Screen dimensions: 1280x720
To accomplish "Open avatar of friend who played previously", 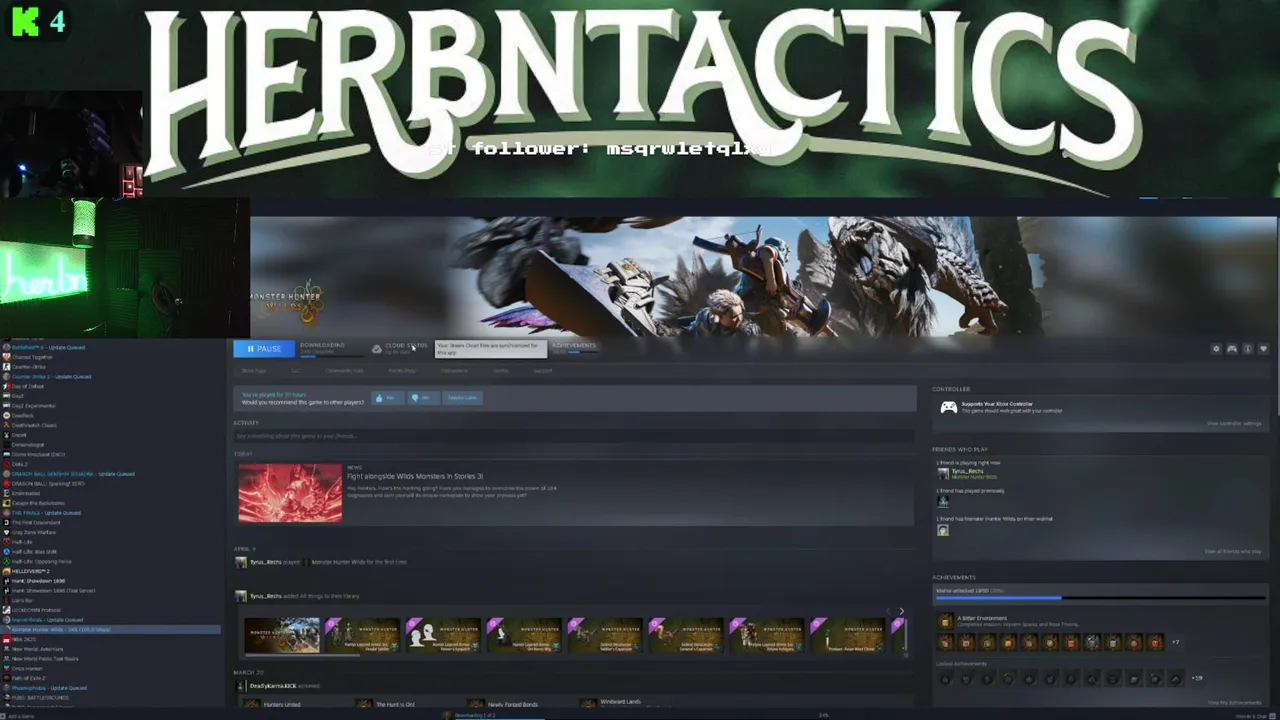I will 943,501.
